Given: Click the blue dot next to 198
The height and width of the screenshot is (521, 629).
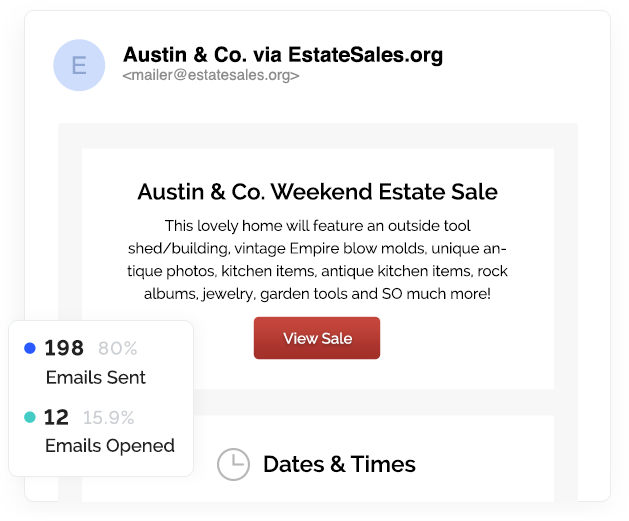Looking at the screenshot, I should [x=30, y=348].
